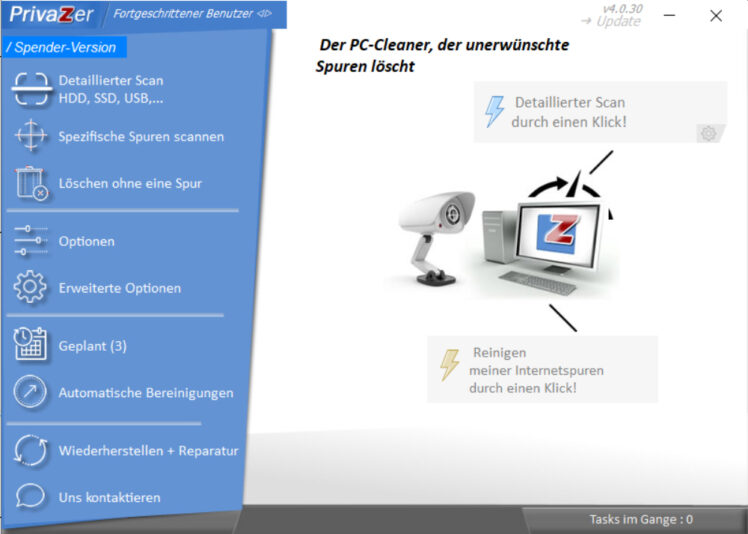The height and width of the screenshot is (534, 748).
Task: Click the crosshair icon for Spezifische Spuren scannen
Action: [31, 136]
